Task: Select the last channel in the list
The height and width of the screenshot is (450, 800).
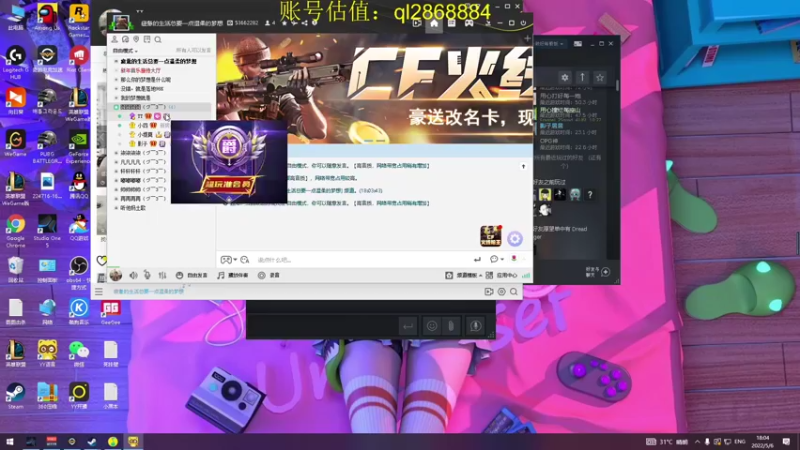Action: (x=133, y=208)
